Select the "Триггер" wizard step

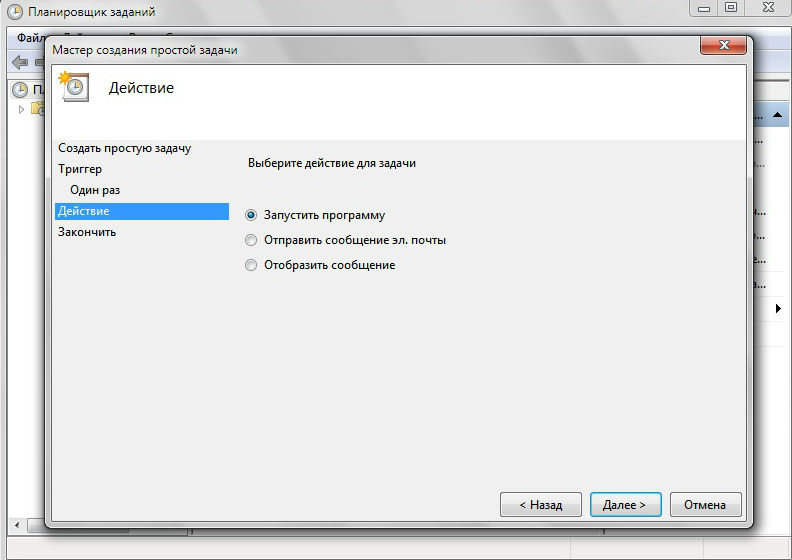[x=80, y=169]
